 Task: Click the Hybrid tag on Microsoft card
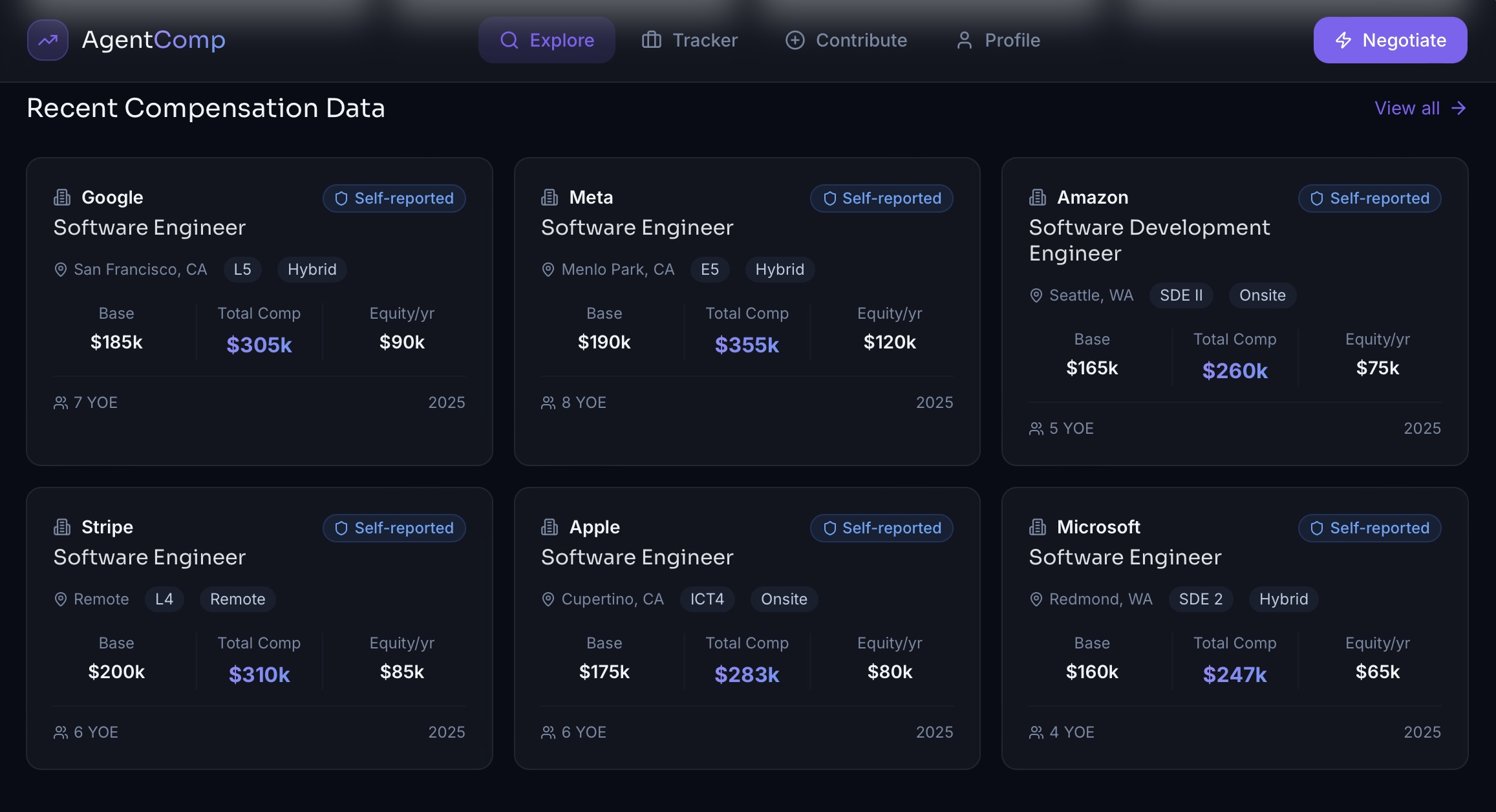(x=1284, y=599)
